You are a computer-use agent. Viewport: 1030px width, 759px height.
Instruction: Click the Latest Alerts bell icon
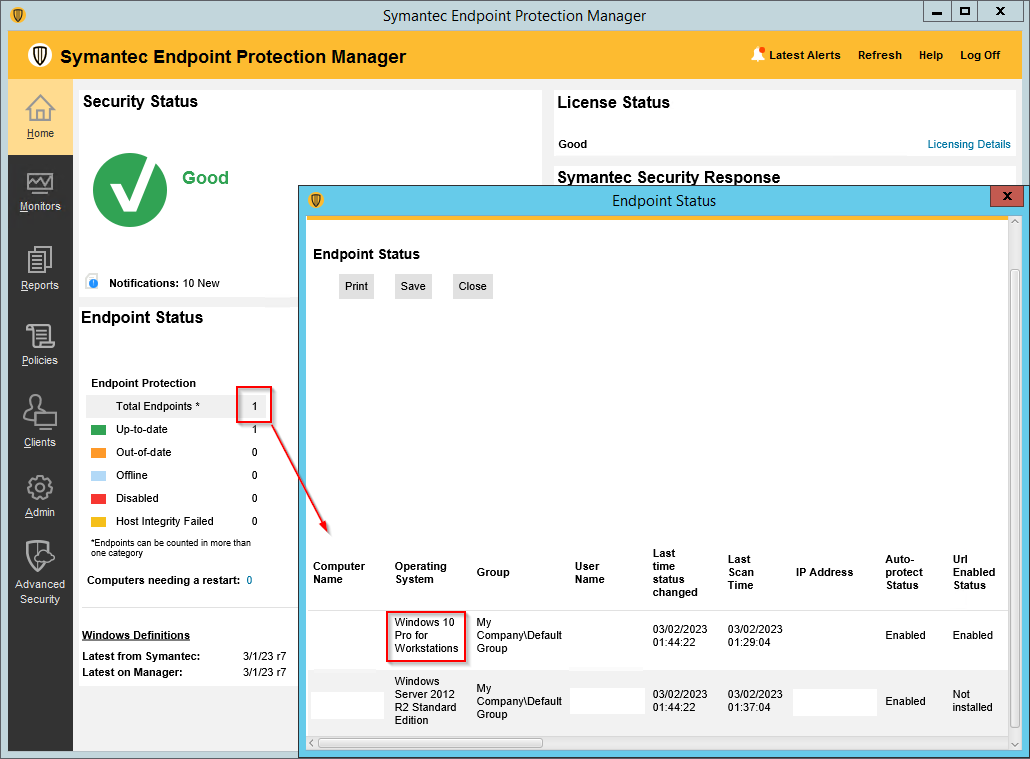[x=758, y=55]
